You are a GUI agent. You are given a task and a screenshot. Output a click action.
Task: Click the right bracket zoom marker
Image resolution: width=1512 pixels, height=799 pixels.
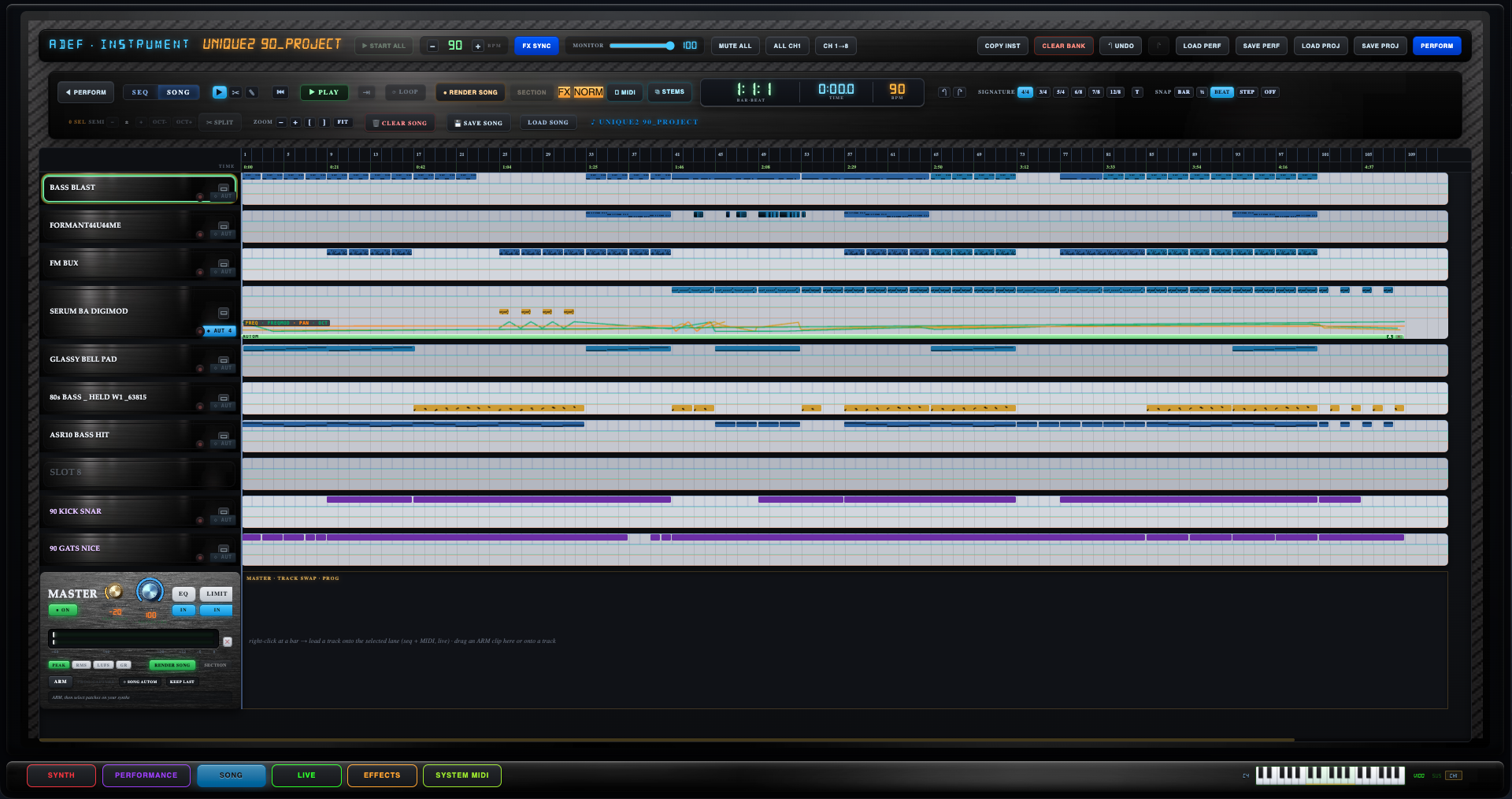324,122
